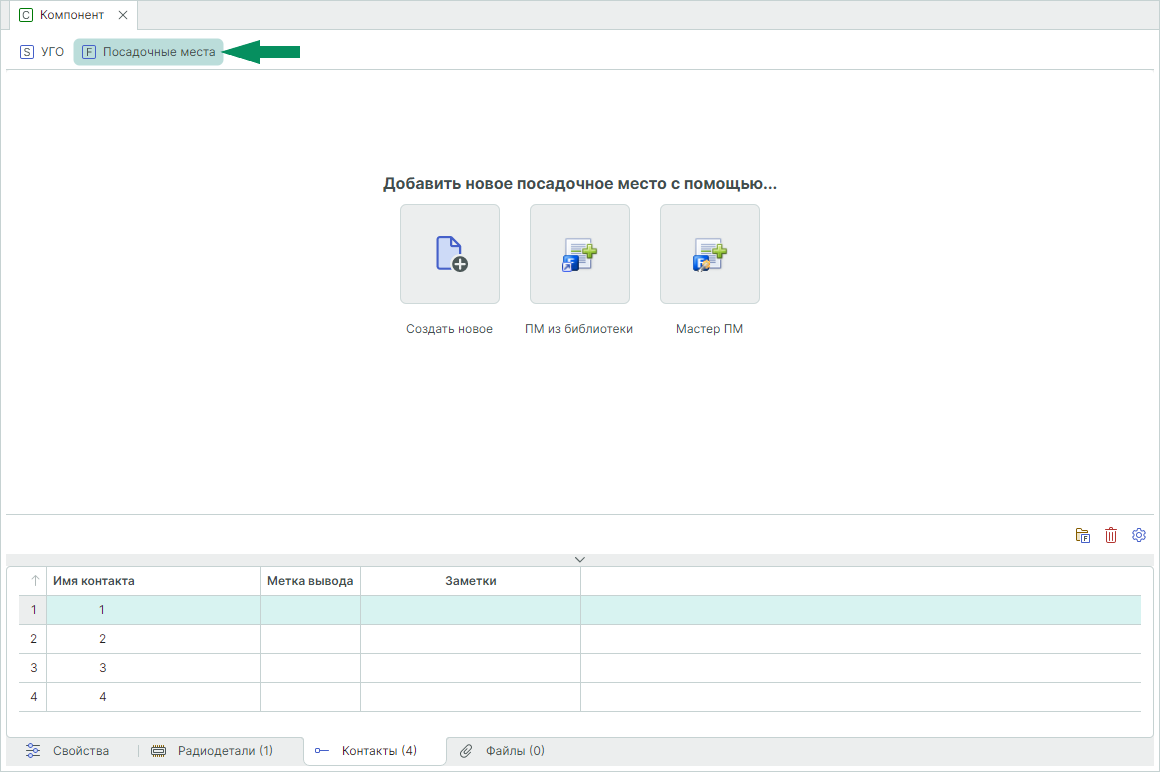Open the gear settings icon above table
Viewport: 1160px width, 772px height.
(1139, 536)
